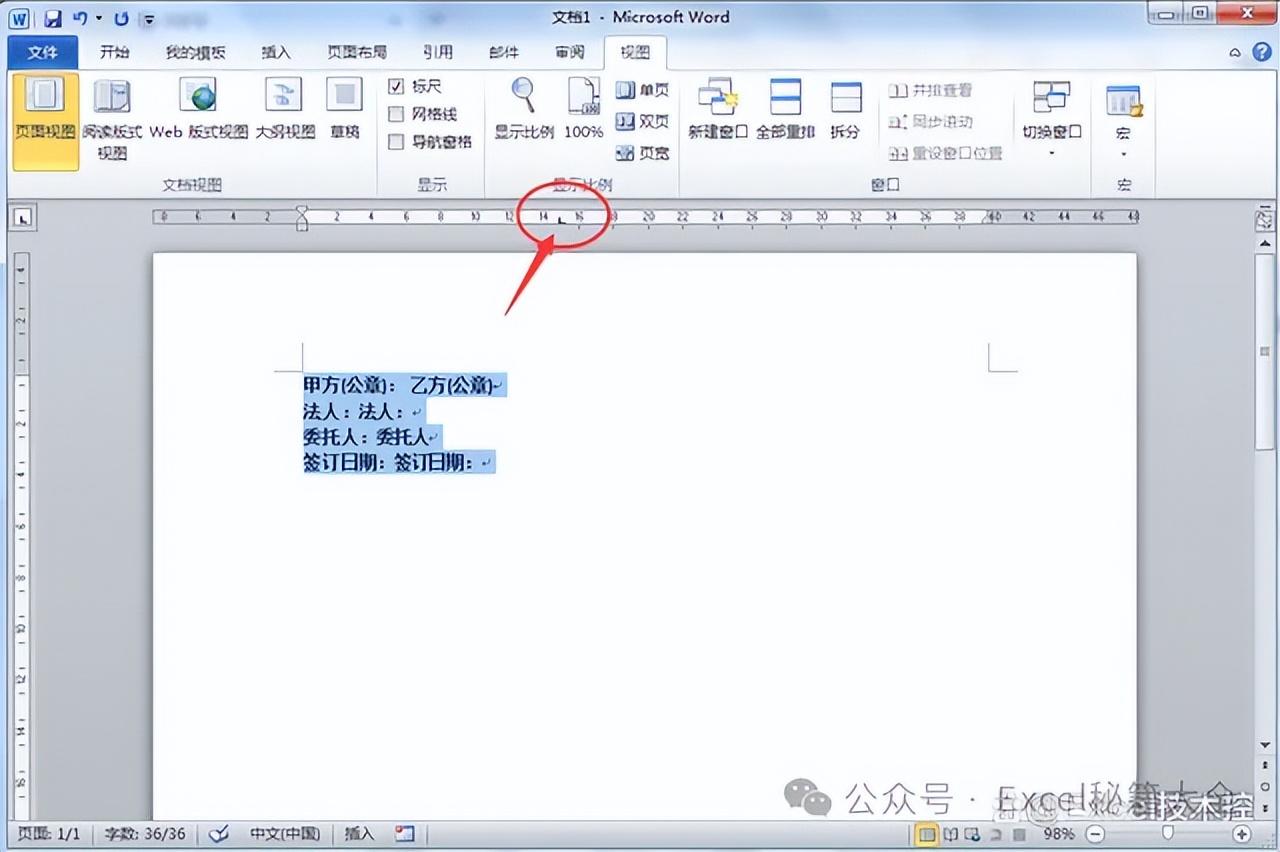
Task: Undo last action in quick access toolbar
Action: pos(81,18)
